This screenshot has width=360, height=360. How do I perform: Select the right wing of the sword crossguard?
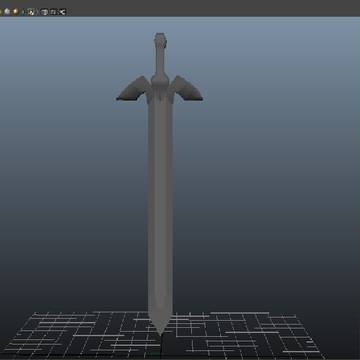187,89
